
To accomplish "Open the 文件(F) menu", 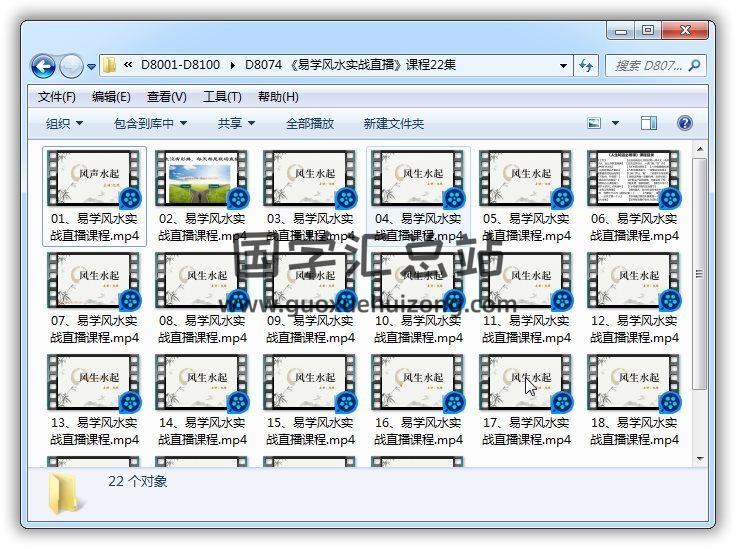I will [57, 97].
